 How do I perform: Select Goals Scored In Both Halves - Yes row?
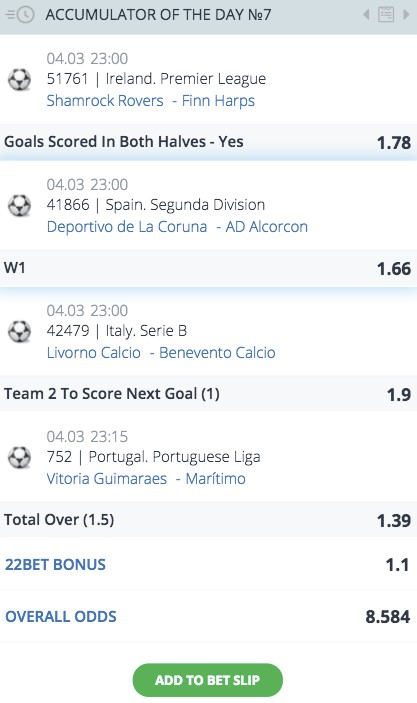(x=208, y=142)
